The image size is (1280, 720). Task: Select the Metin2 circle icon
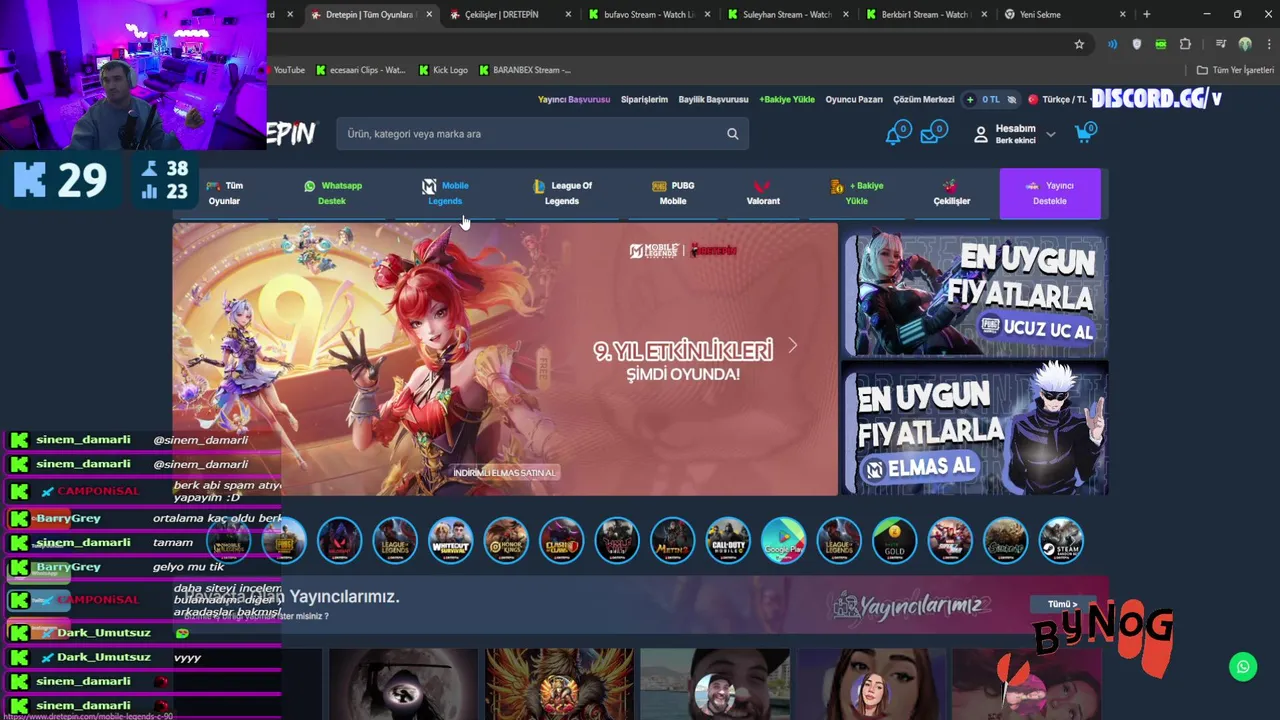click(672, 540)
